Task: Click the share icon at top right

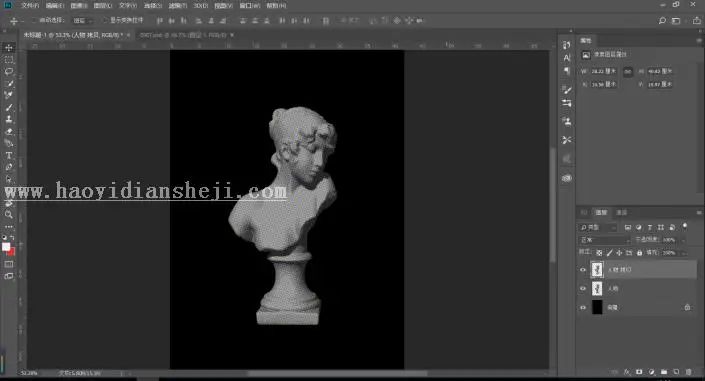Action: tap(696, 21)
